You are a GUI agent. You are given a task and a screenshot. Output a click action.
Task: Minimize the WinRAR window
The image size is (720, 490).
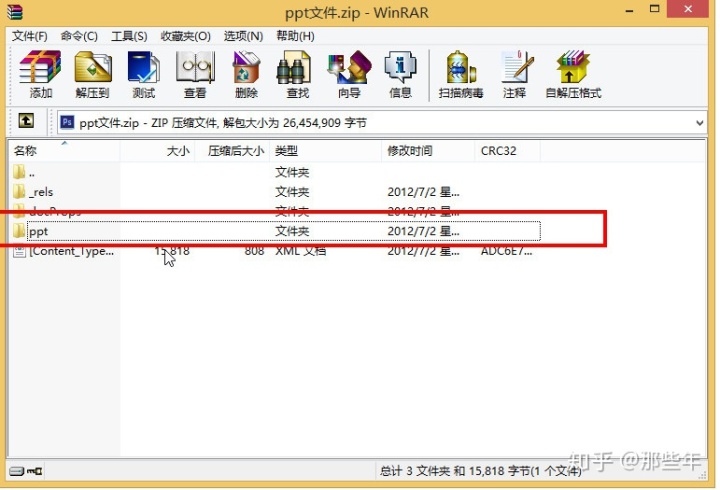(630, 10)
